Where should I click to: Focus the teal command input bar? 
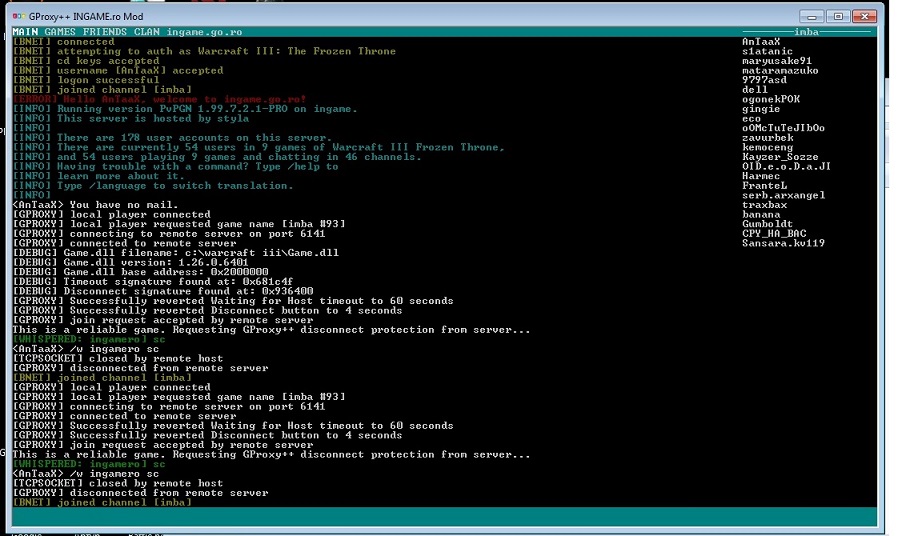click(x=440, y=516)
